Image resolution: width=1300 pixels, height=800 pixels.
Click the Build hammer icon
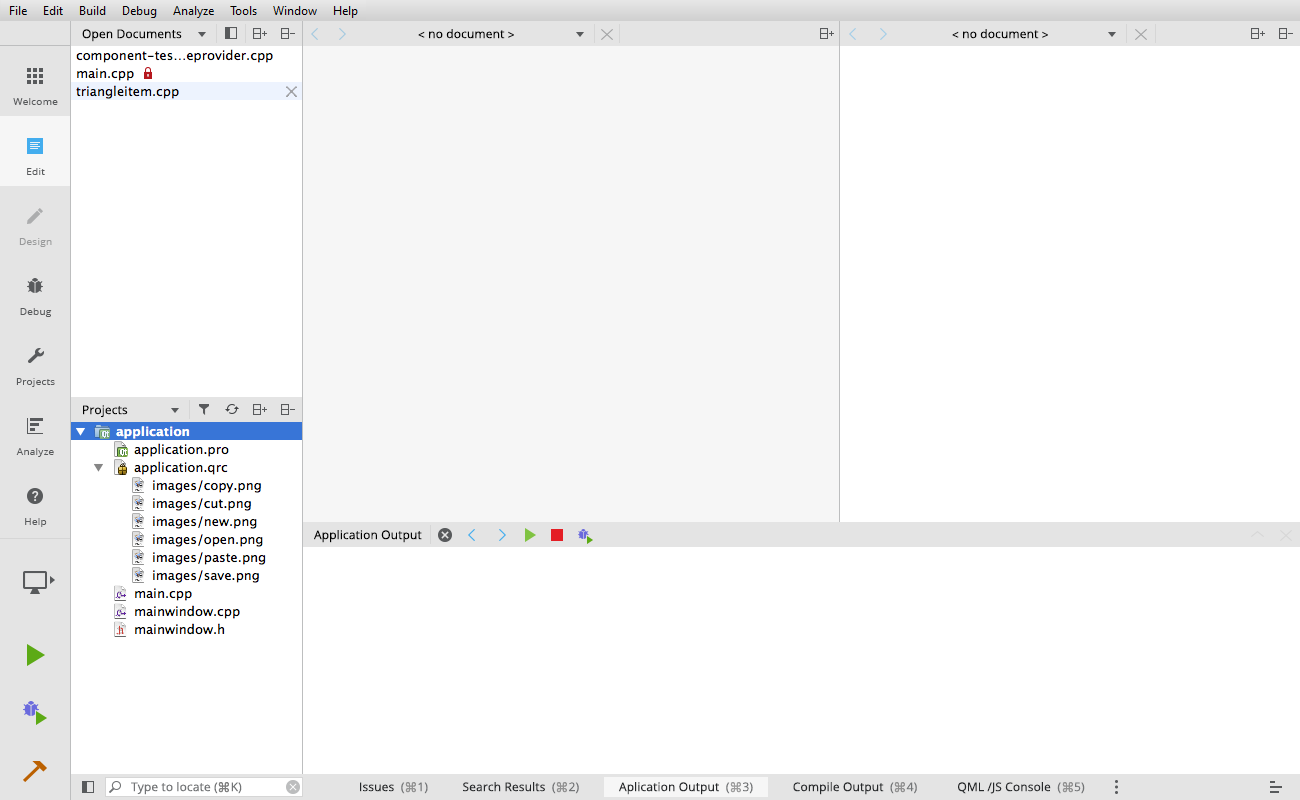click(35, 771)
